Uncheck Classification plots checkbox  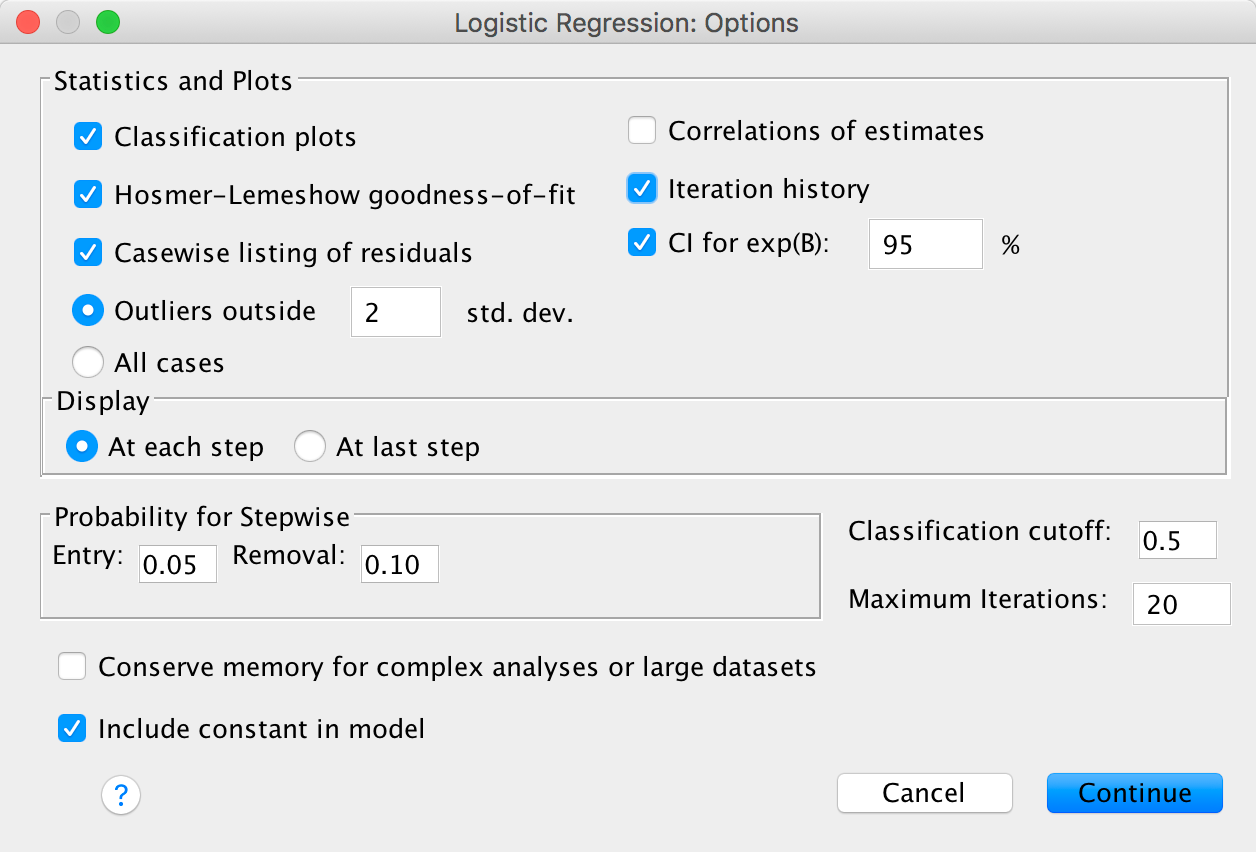point(89,136)
